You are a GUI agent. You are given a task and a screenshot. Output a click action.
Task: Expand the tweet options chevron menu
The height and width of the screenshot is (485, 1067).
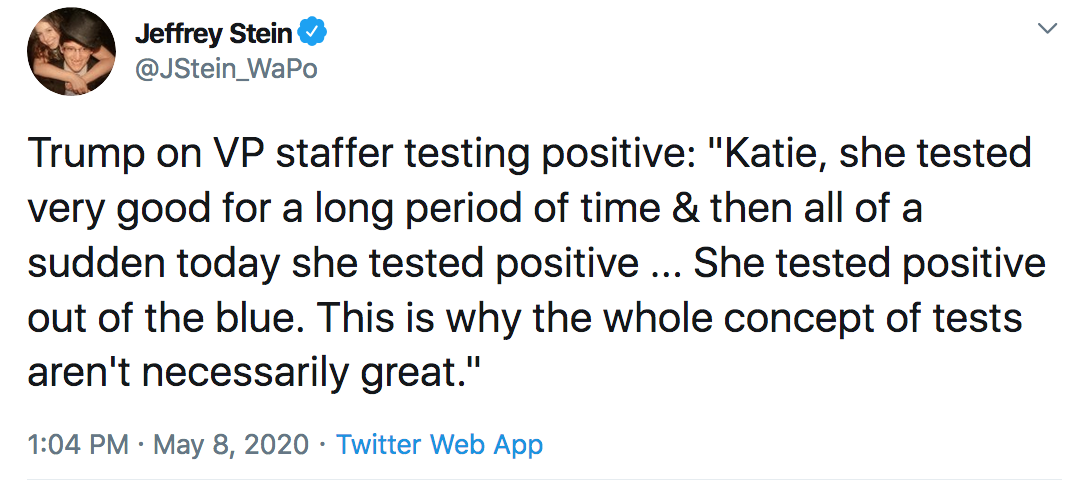pyautogui.click(x=1044, y=28)
